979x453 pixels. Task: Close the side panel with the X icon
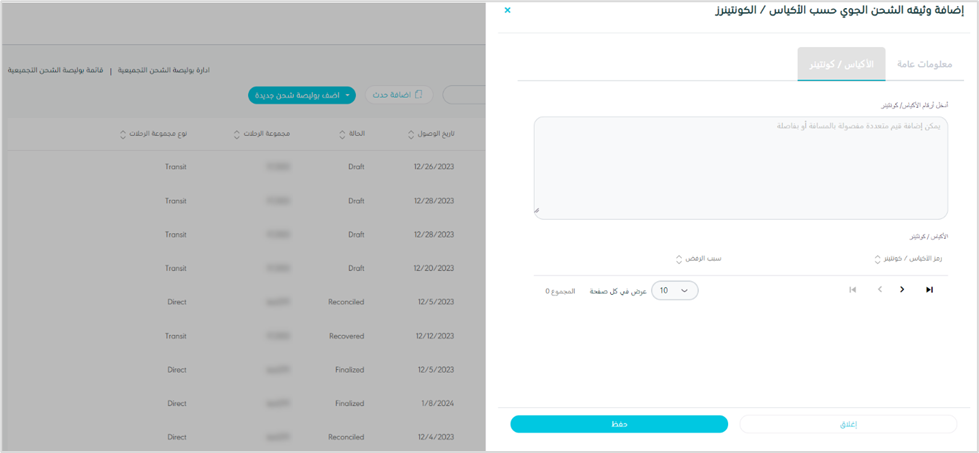click(507, 10)
